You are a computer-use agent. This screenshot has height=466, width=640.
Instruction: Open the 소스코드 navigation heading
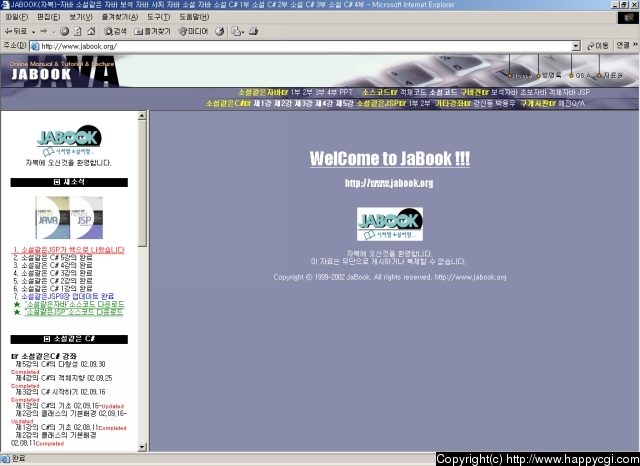pos(380,92)
